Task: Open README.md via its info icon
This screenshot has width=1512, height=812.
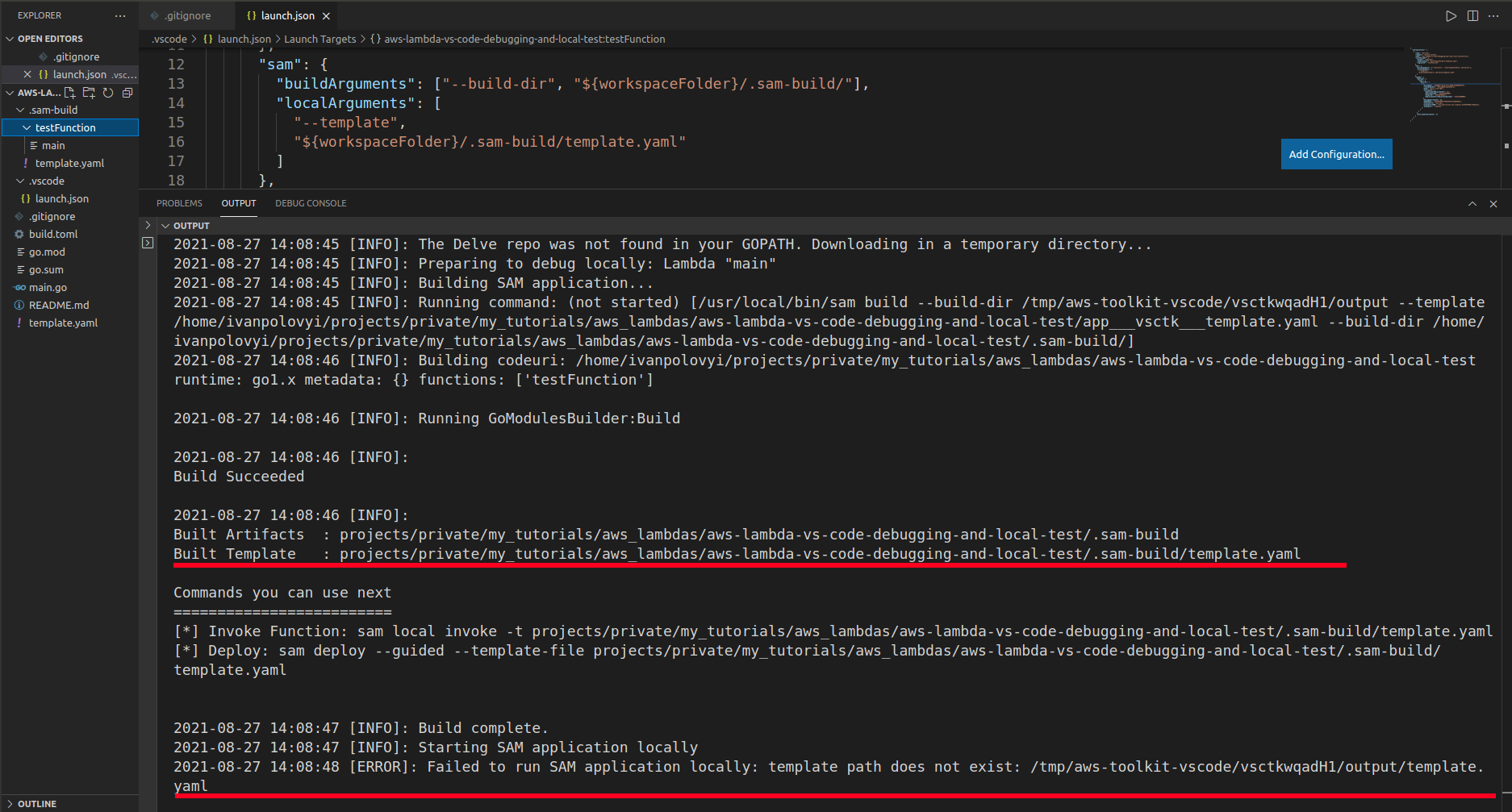Action: [19, 305]
